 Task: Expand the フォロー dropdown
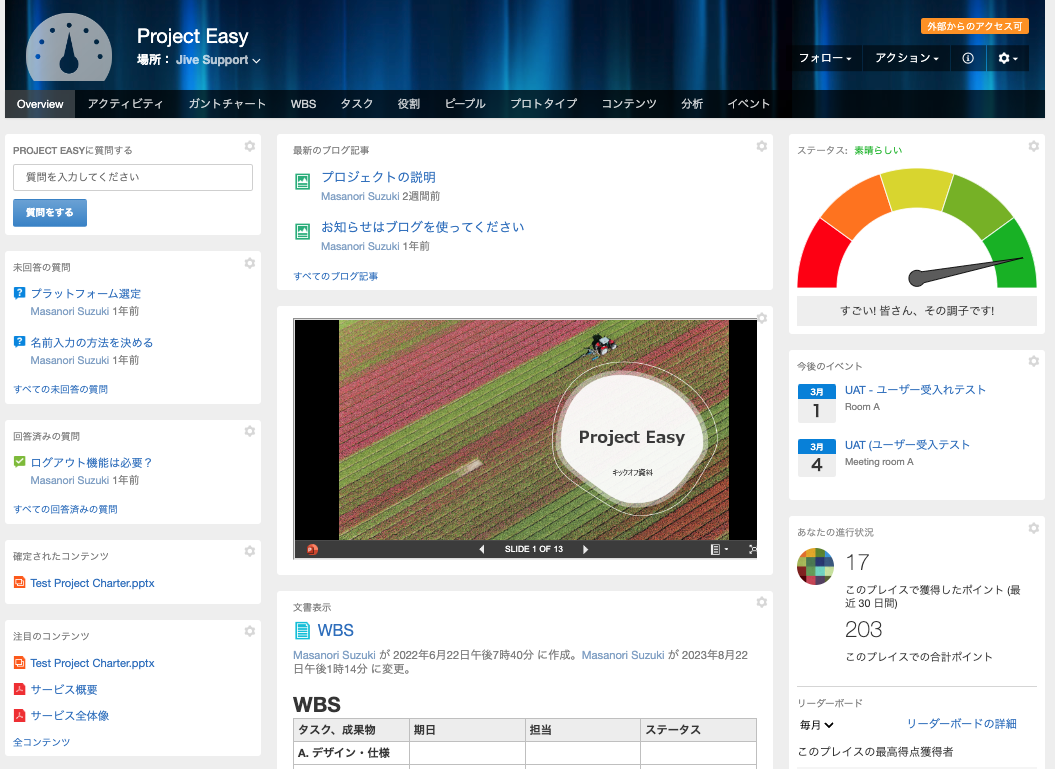[824, 59]
